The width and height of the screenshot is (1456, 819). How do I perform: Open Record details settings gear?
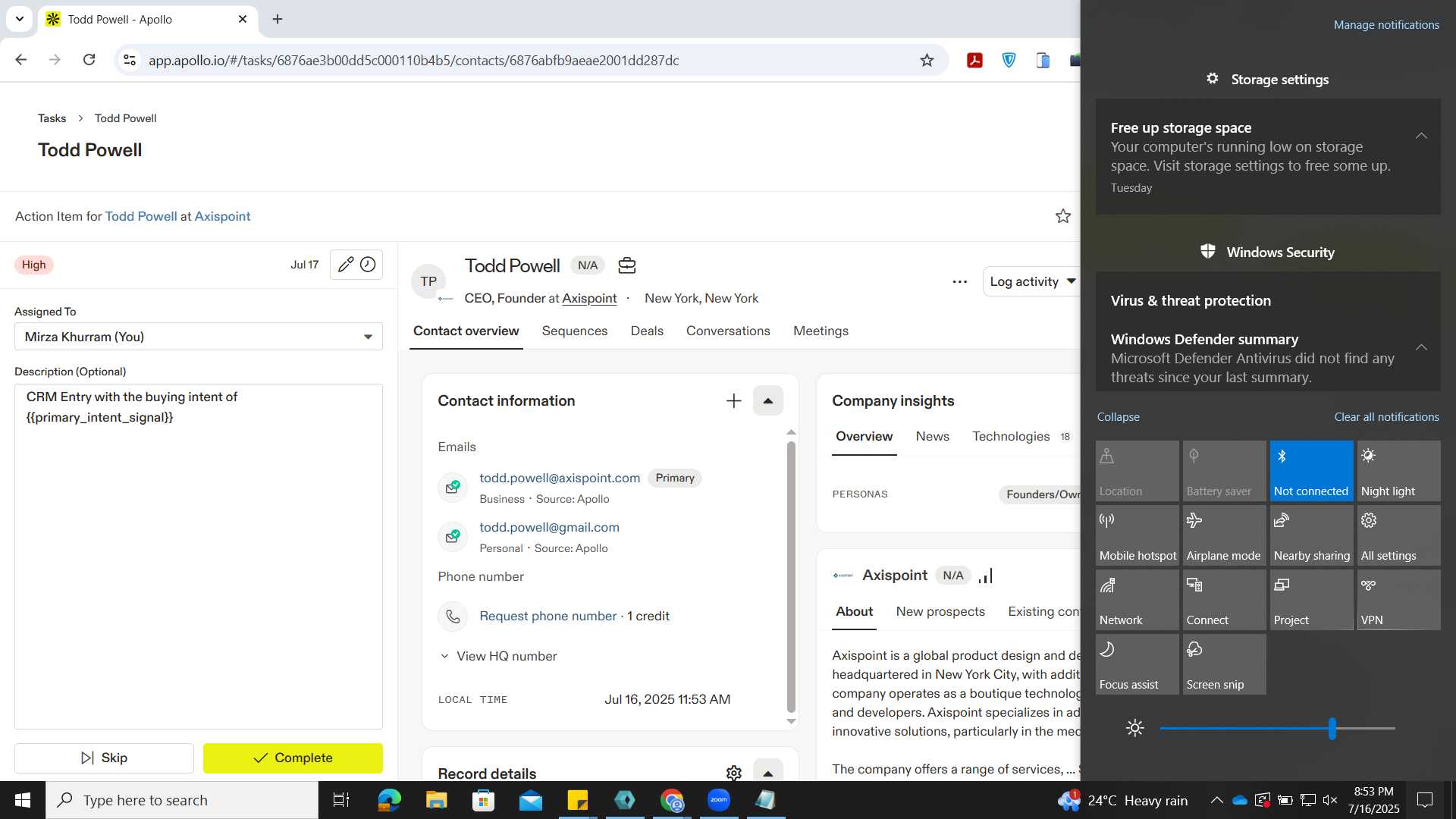pos(733,773)
